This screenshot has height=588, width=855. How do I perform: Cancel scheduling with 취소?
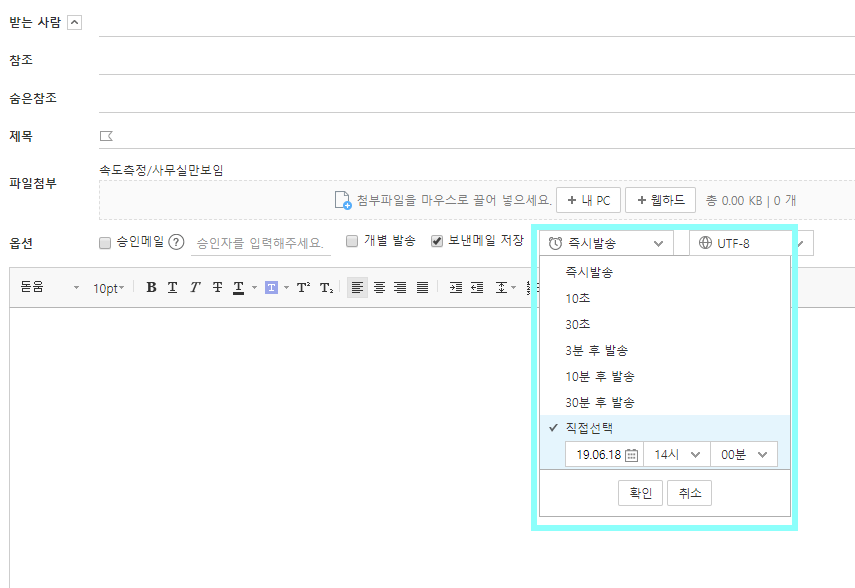coord(689,493)
